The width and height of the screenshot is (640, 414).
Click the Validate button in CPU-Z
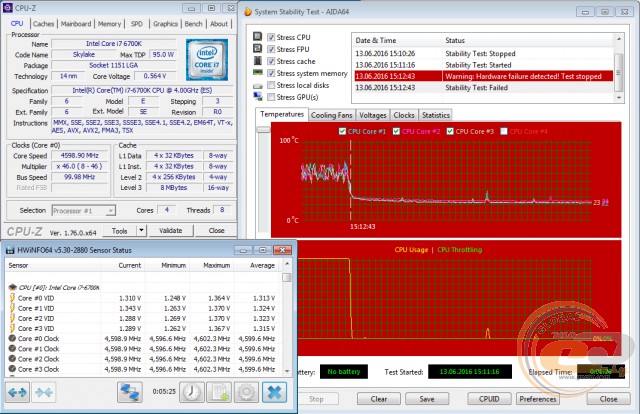point(171,231)
